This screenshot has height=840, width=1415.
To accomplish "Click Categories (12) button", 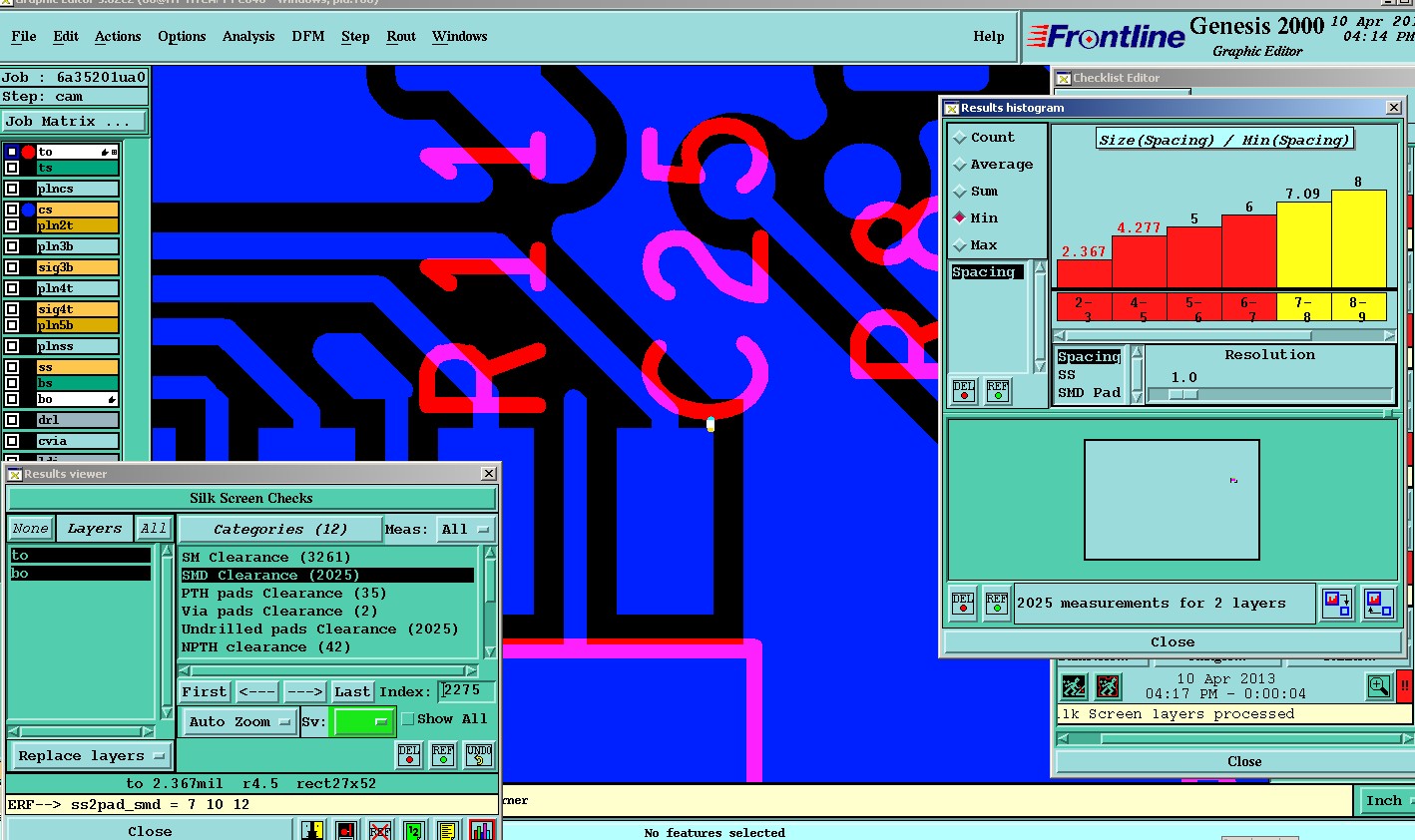I will tap(278, 530).
